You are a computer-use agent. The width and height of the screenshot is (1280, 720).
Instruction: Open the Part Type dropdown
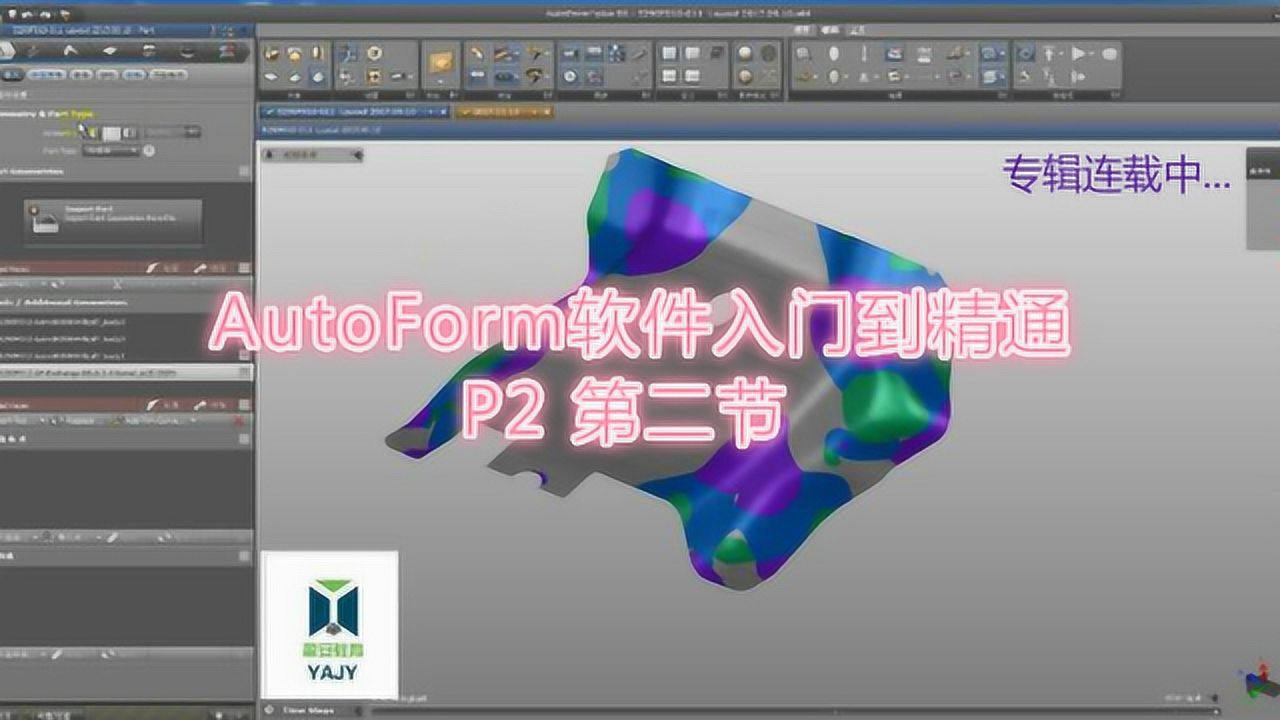tap(110, 151)
